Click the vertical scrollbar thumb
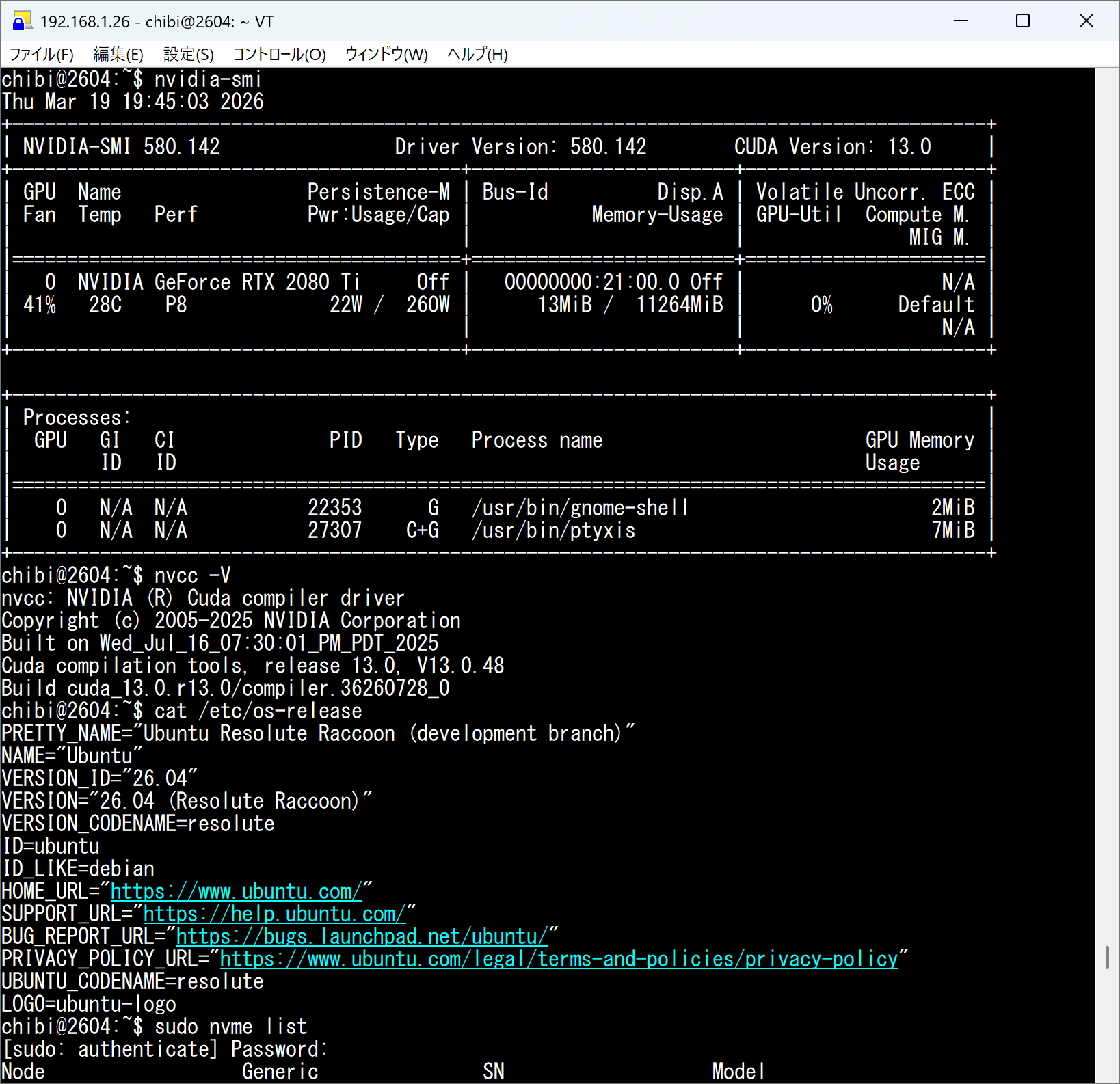1120x1084 pixels. [1107, 957]
